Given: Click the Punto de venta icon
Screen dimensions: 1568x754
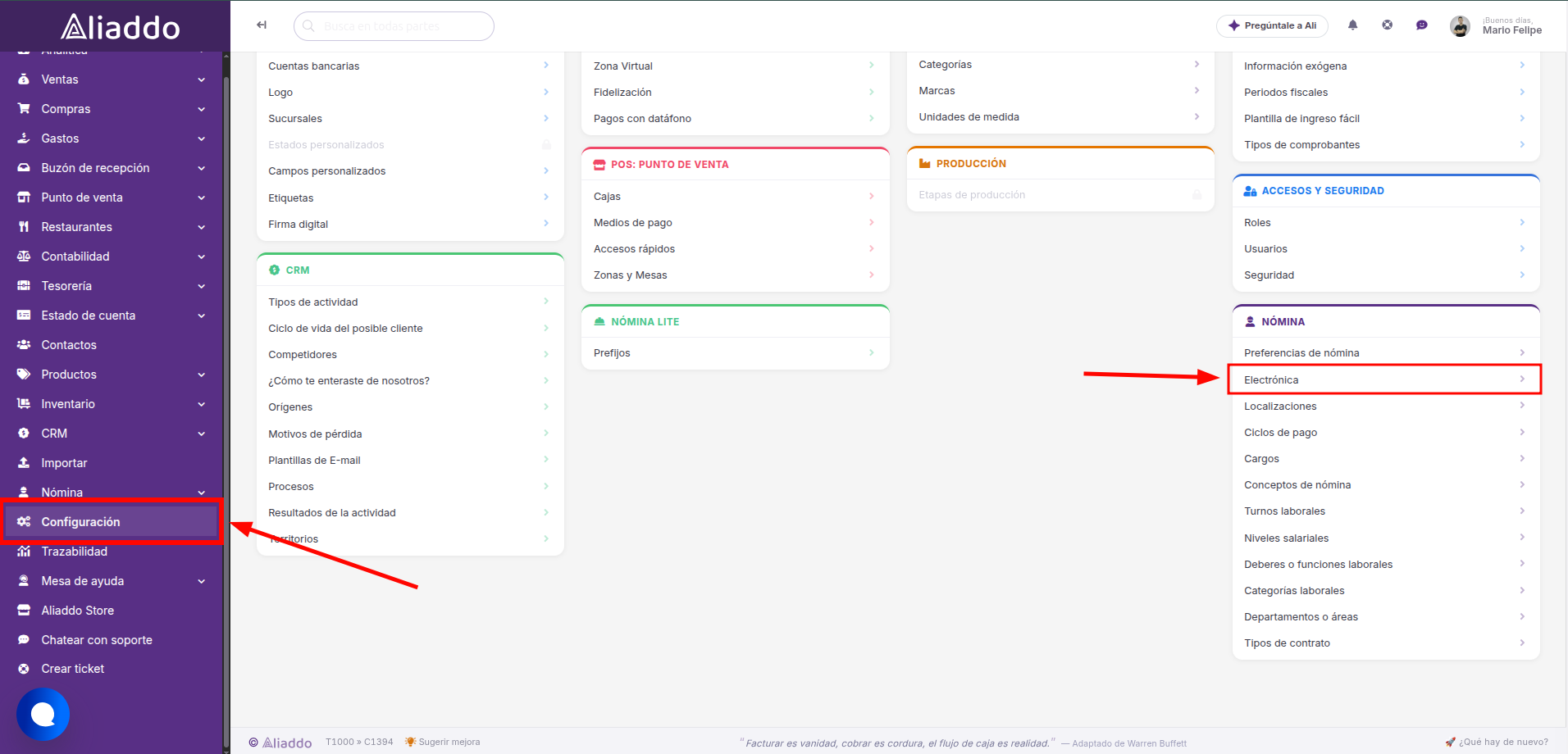Looking at the screenshot, I should pyautogui.click(x=24, y=198).
